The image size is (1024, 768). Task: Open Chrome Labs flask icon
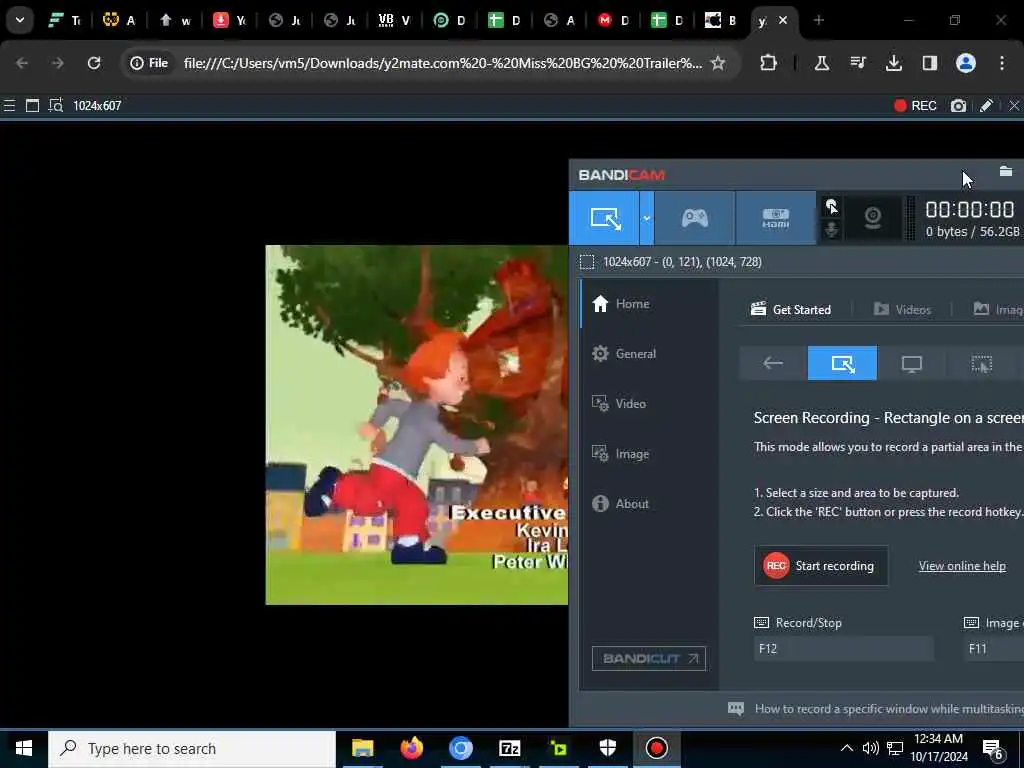[822, 63]
